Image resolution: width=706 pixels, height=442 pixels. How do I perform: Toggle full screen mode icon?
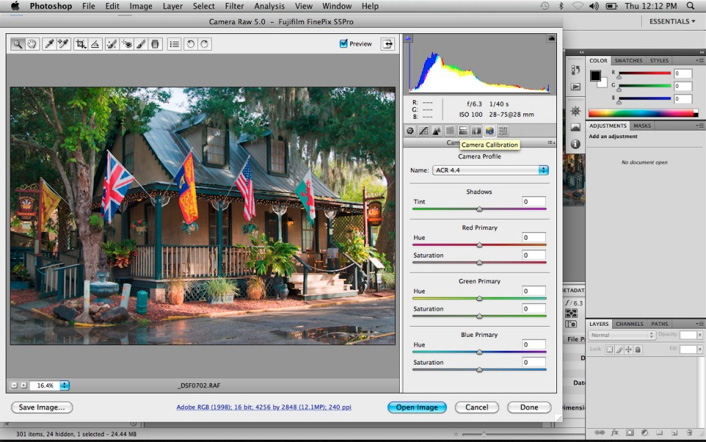coord(386,44)
